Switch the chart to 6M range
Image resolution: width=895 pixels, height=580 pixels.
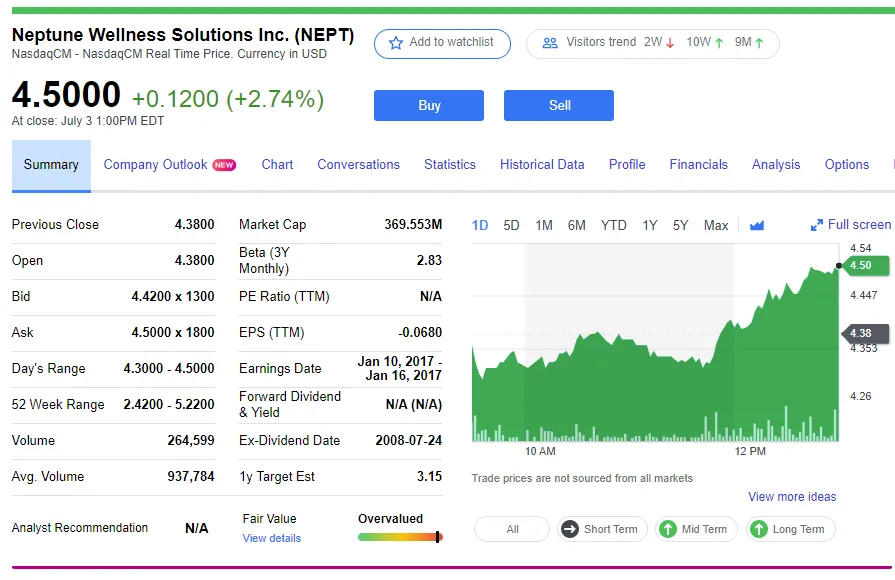pyautogui.click(x=576, y=225)
